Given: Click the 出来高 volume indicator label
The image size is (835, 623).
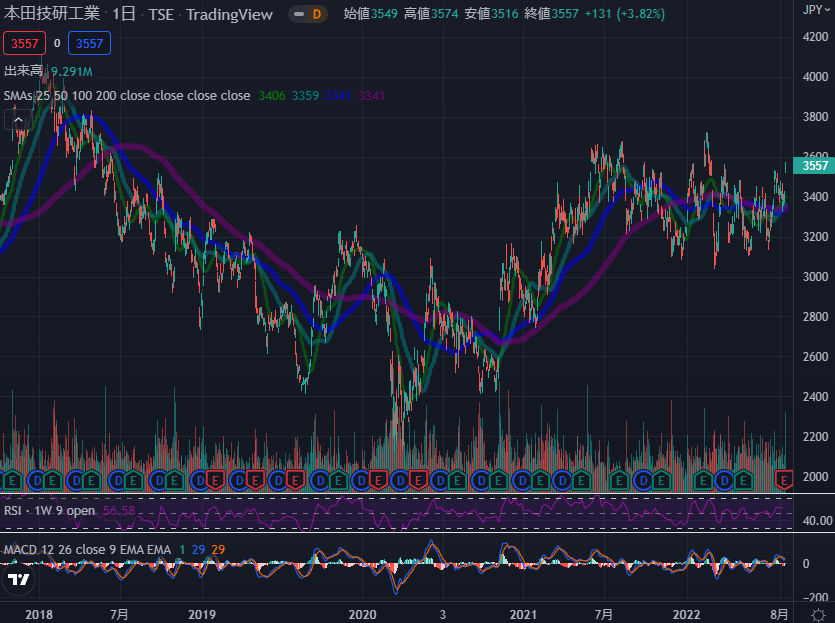Looking at the screenshot, I should 23,71.
